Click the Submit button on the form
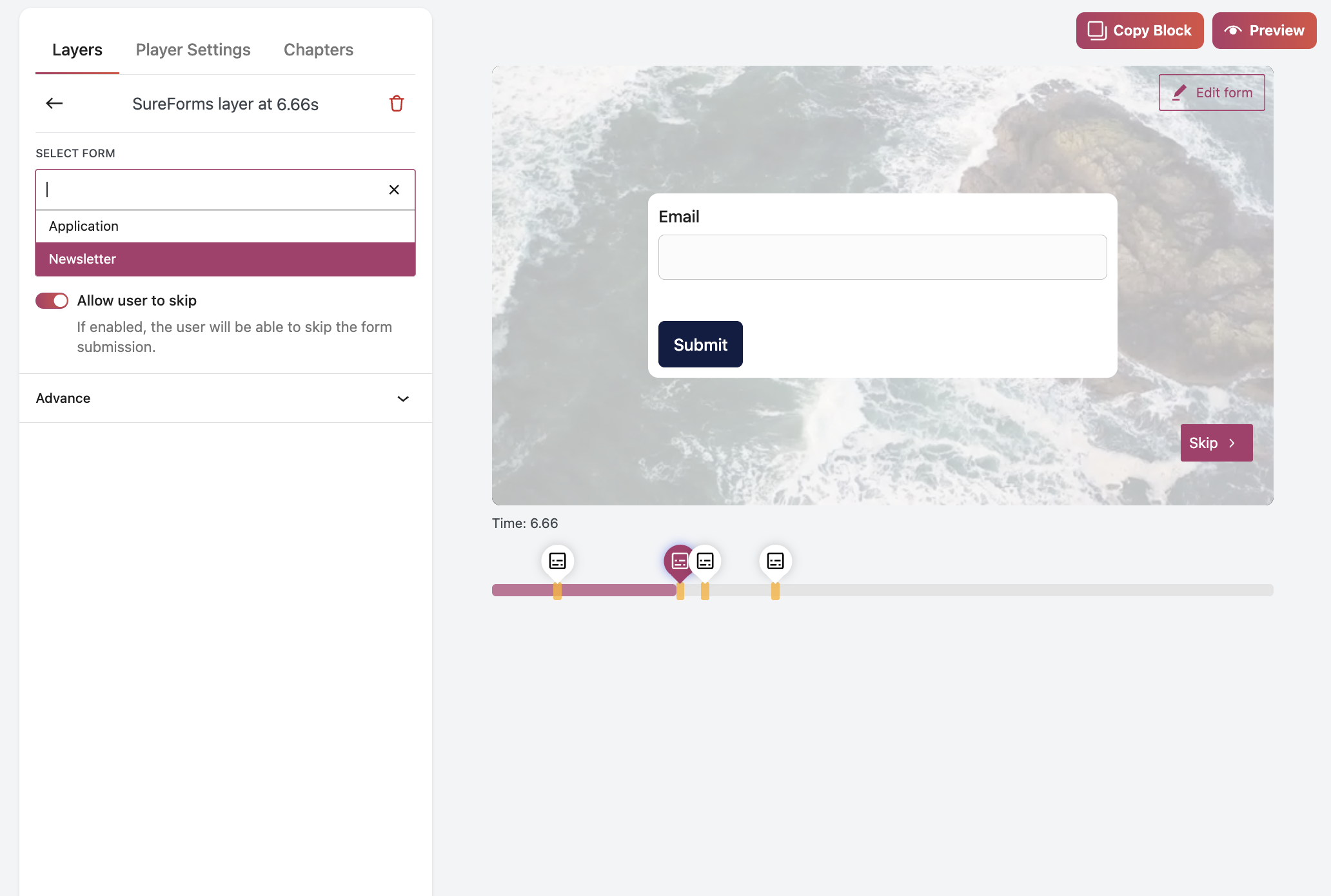1331x896 pixels. coord(700,344)
